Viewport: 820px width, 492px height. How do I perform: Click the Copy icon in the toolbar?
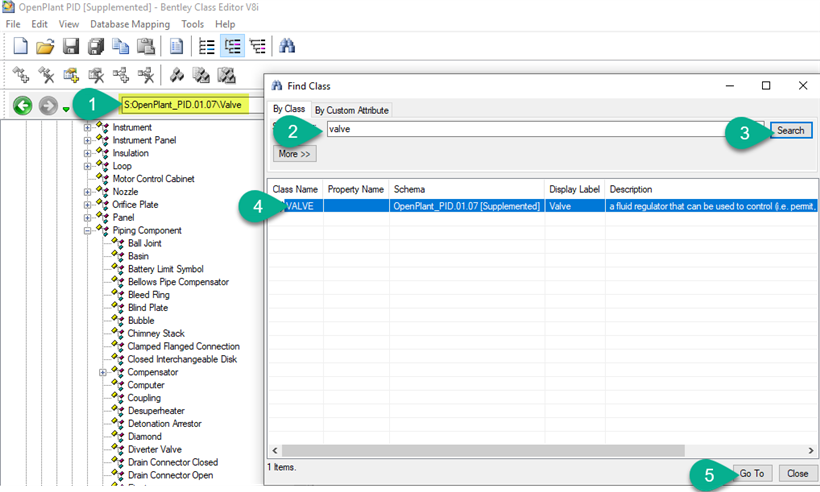[x=121, y=47]
